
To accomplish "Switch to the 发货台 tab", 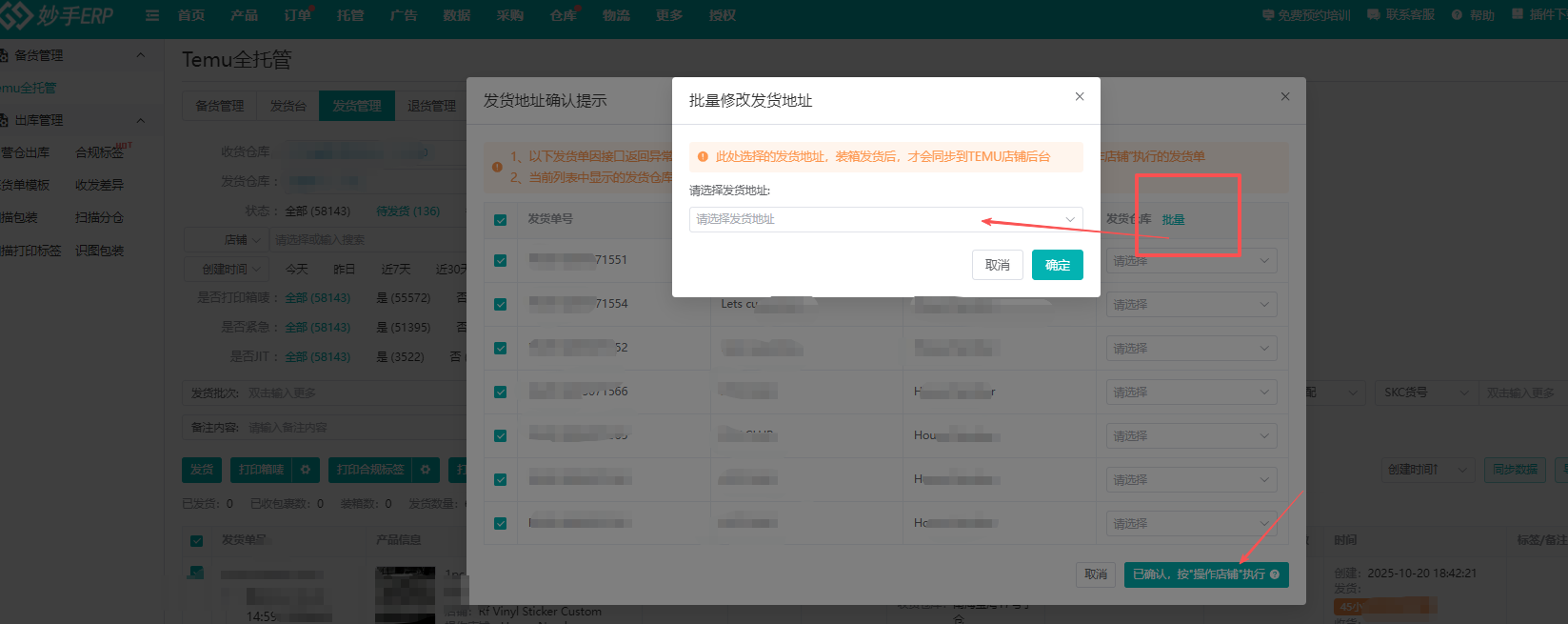I will click(288, 106).
